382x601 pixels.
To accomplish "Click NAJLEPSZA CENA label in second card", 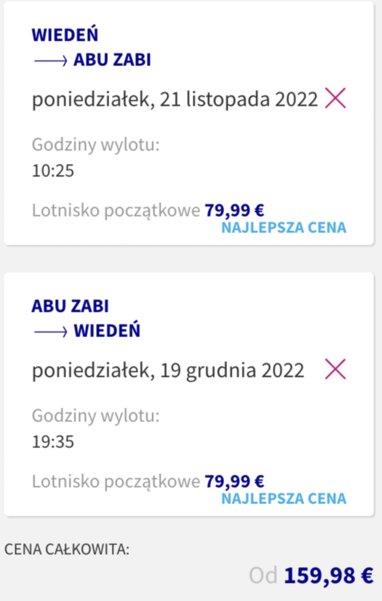I will coord(284,499).
